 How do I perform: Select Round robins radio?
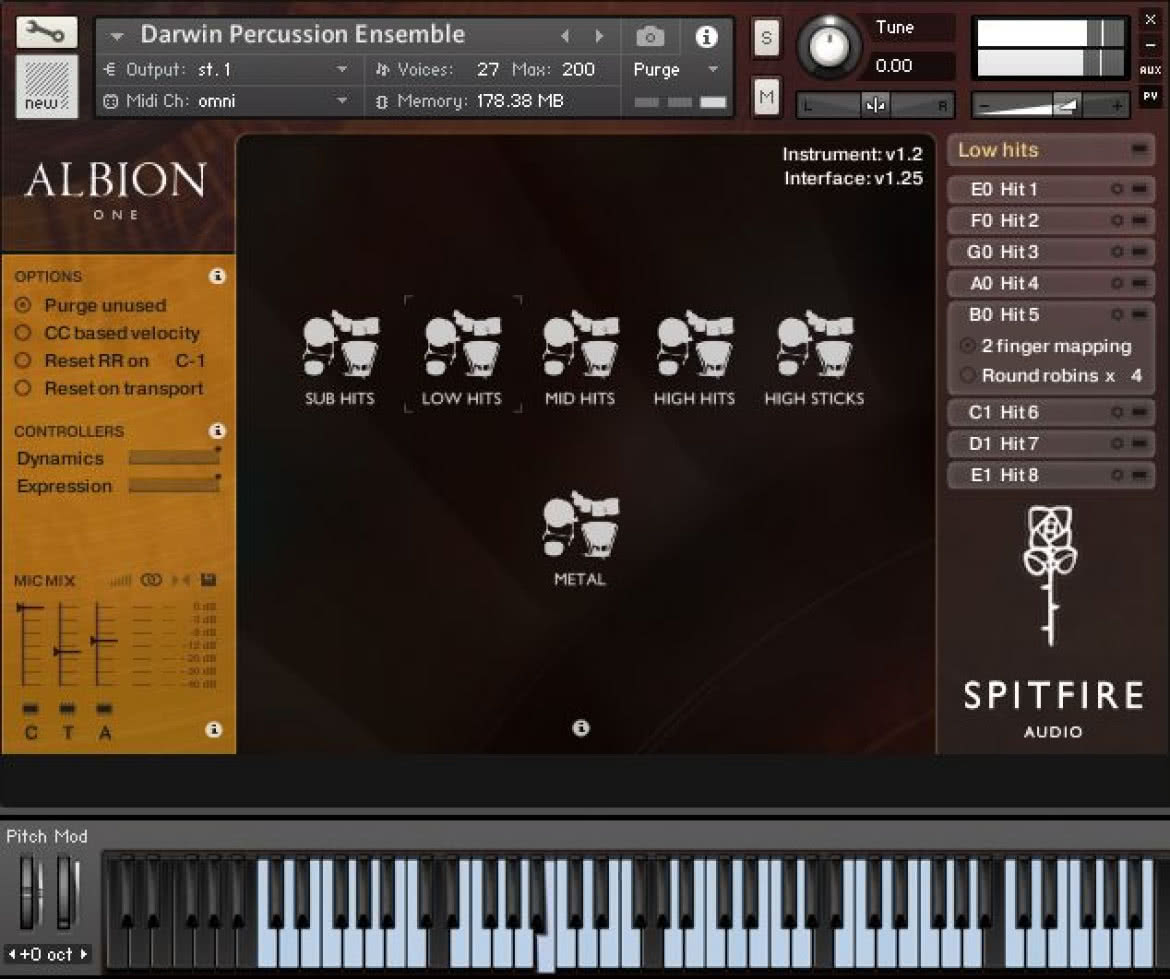tap(968, 375)
